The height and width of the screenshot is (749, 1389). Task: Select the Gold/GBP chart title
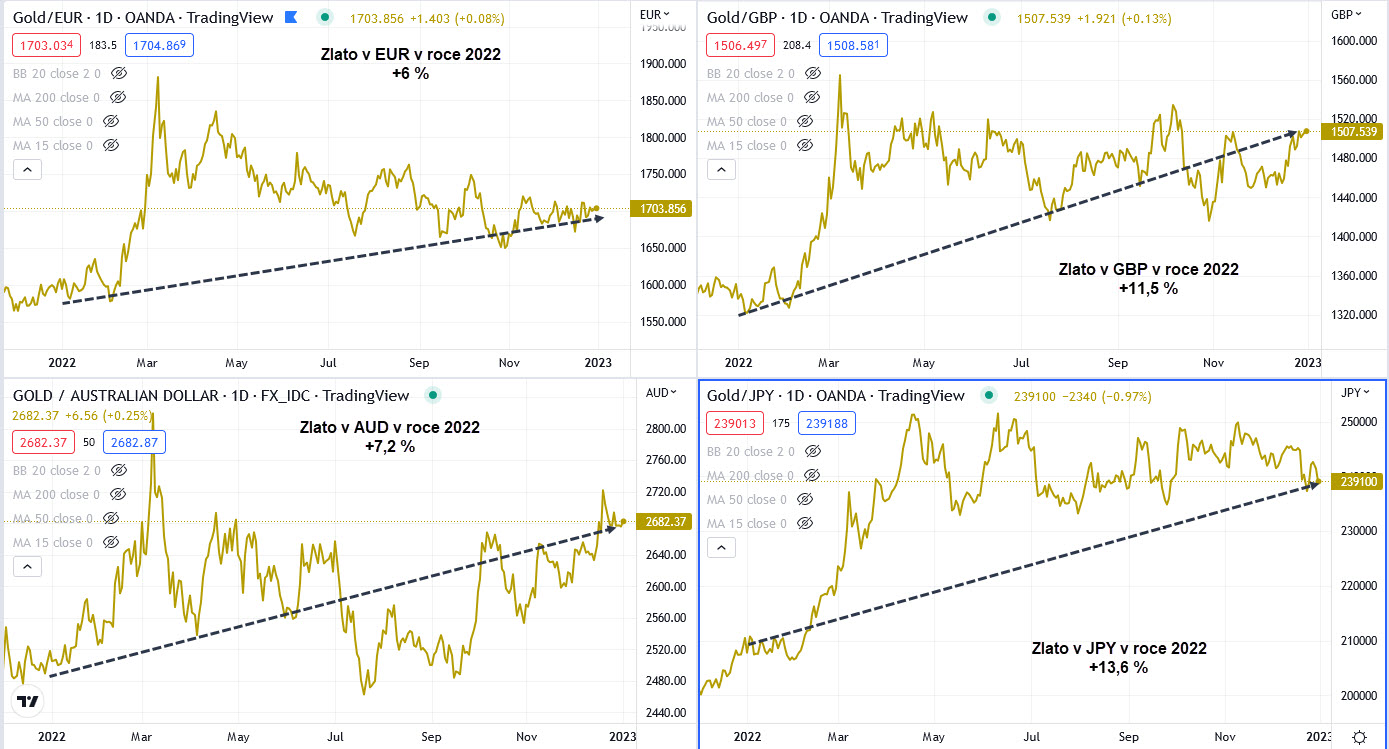[x=837, y=18]
